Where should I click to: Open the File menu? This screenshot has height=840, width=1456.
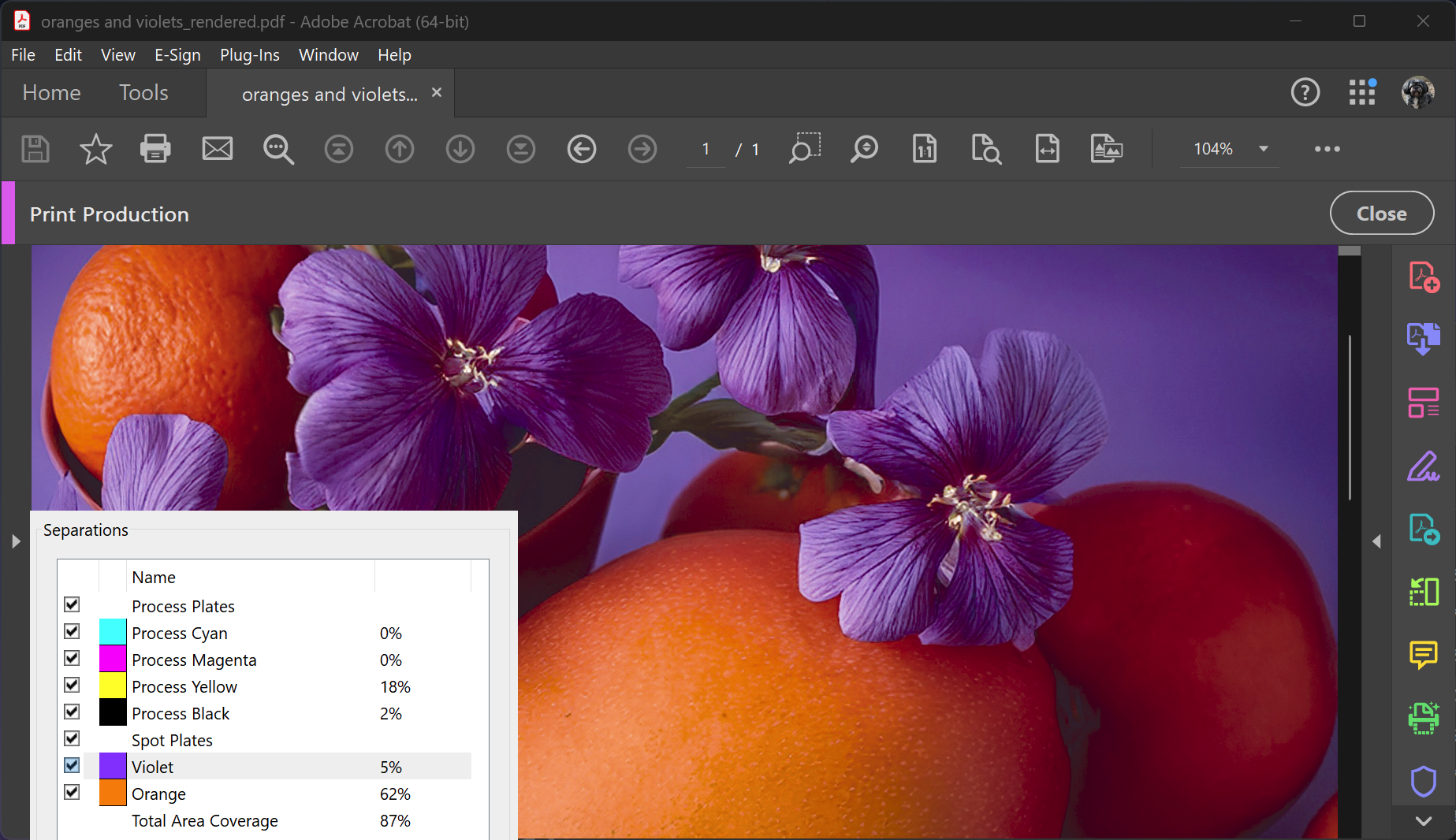(x=23, y=54)
